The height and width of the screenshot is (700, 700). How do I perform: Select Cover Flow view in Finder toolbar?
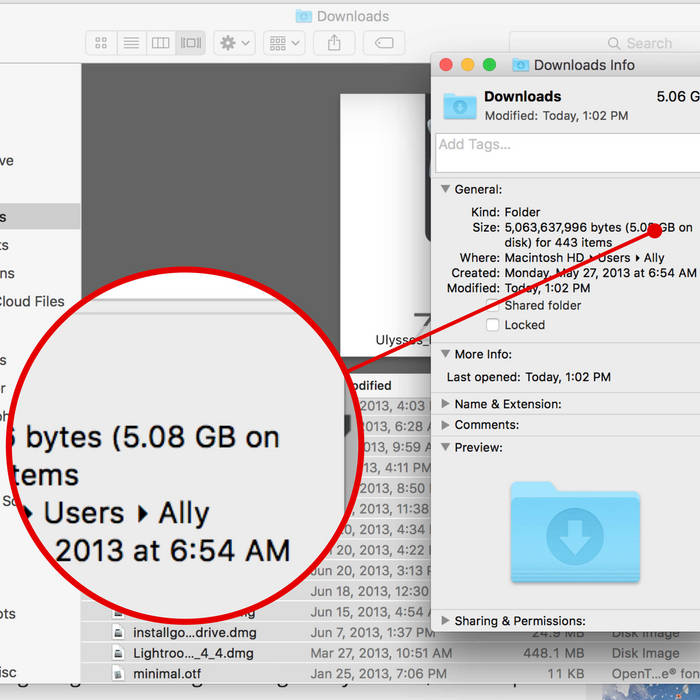point(191,43)
